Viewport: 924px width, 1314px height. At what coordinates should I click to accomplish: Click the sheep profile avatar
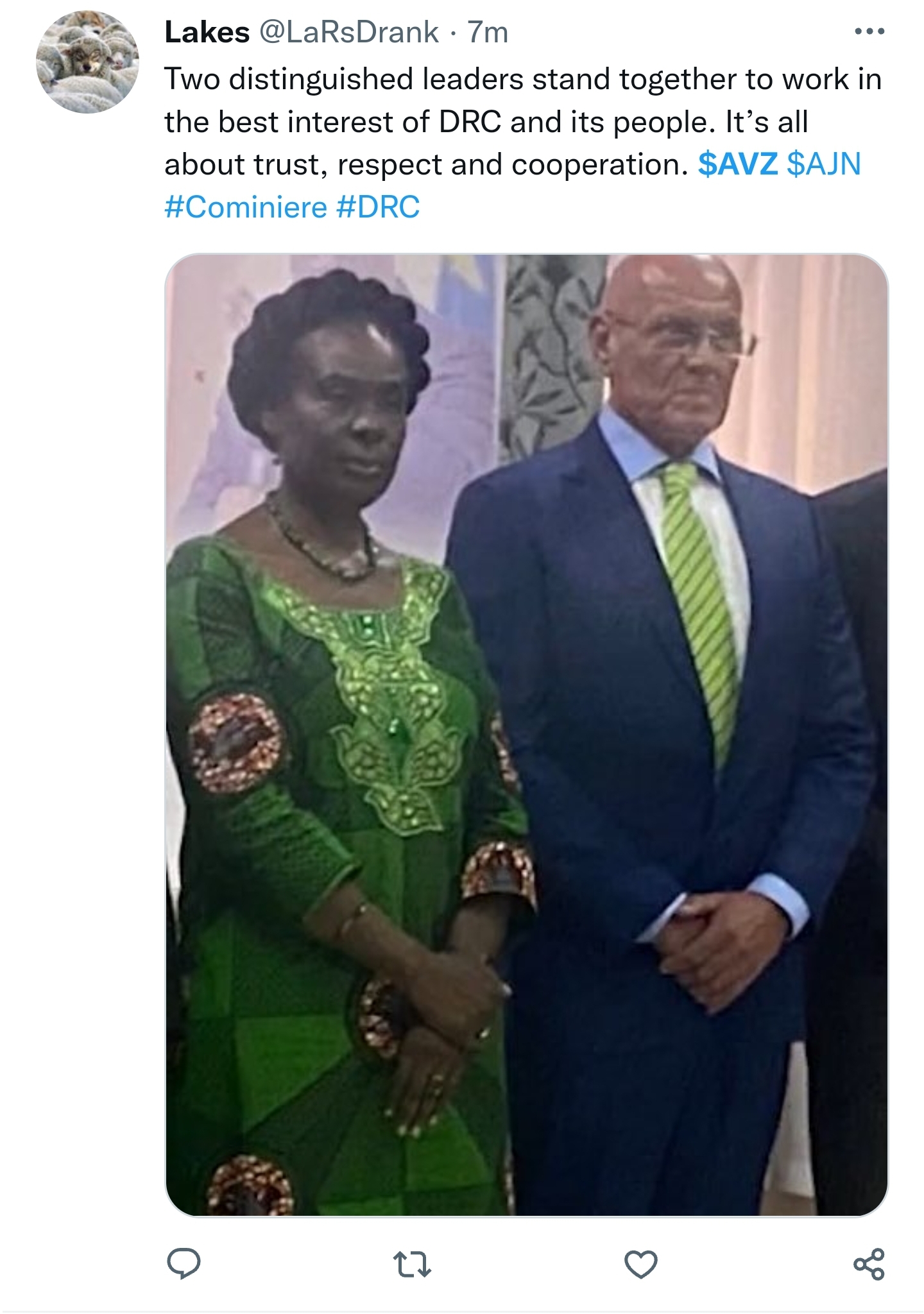87,62
